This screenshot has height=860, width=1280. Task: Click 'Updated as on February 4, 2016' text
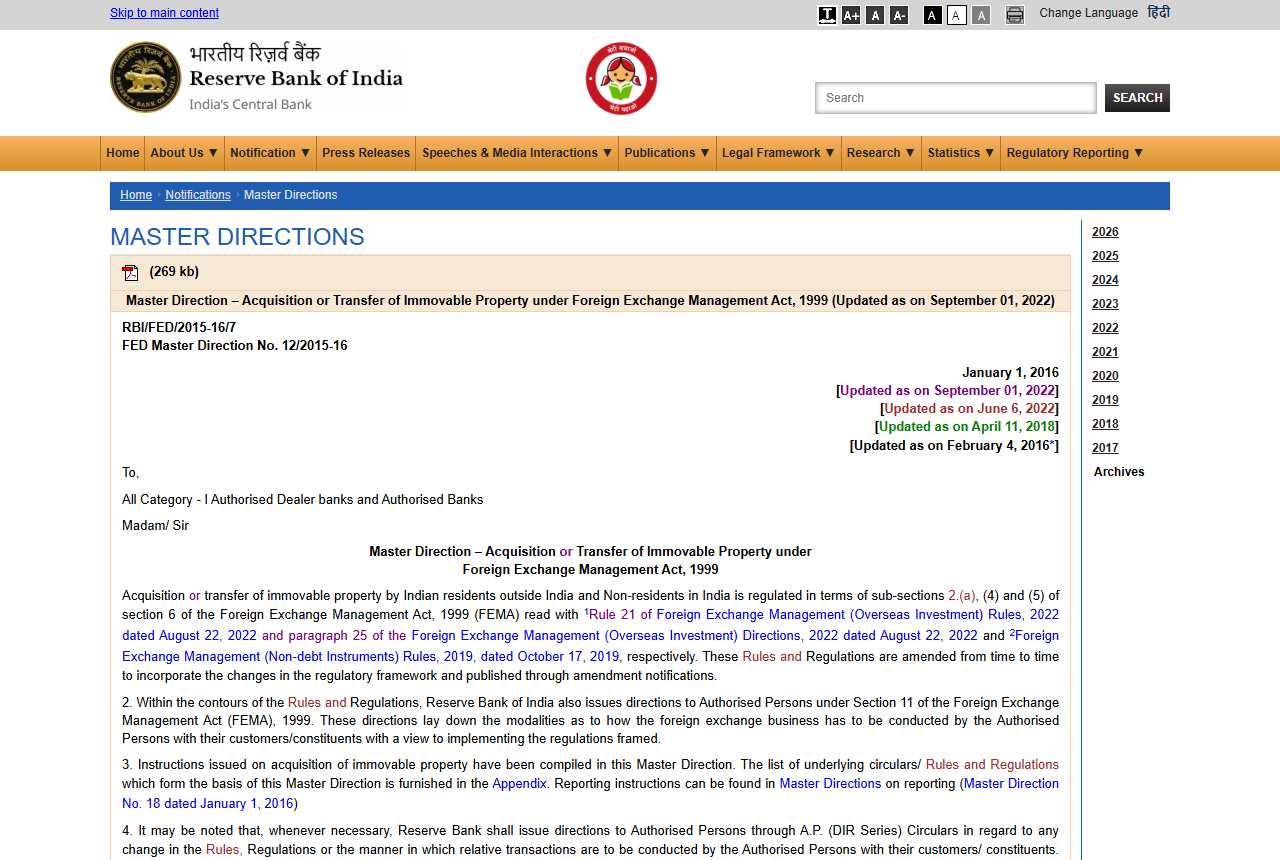pos(953,446)
